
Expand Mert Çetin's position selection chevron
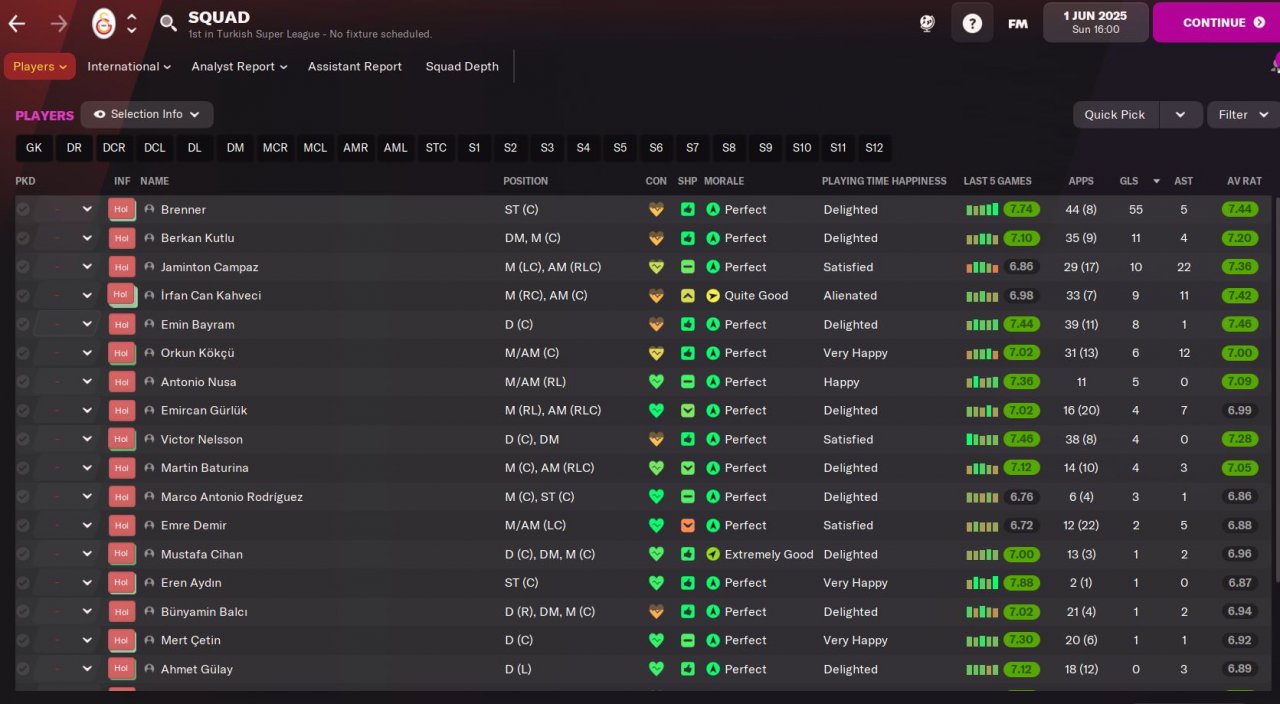87,640
